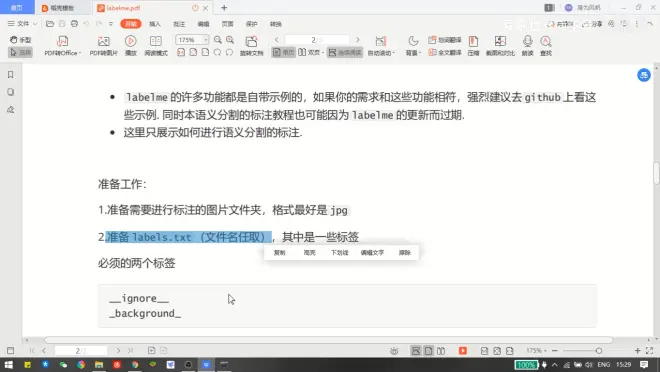Activate the Select (选择) arrow tool

pos(20,52)
